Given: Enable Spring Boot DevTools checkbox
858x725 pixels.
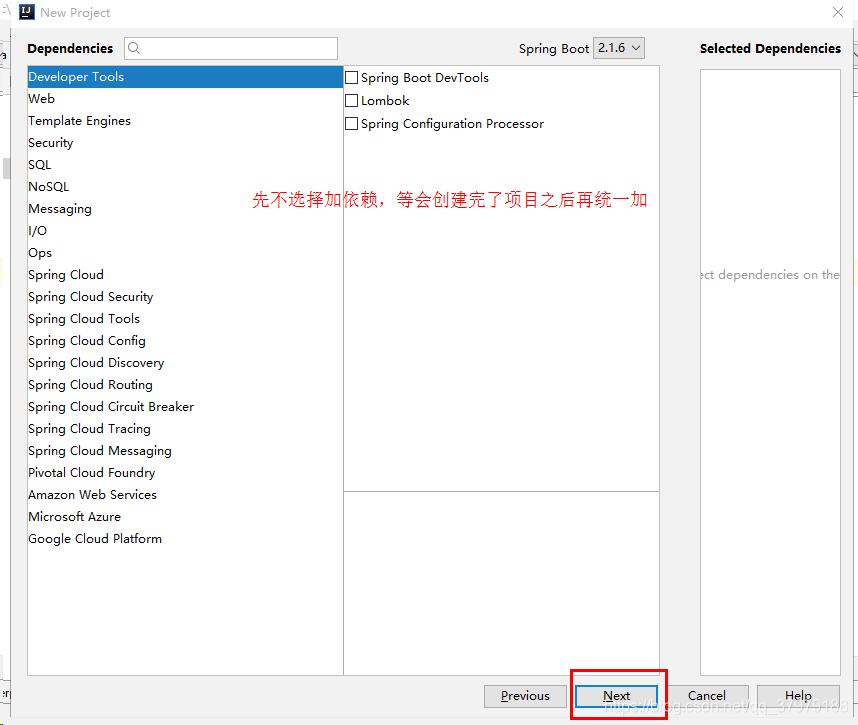Looking at the screenshot, I should tap(352, 78).
